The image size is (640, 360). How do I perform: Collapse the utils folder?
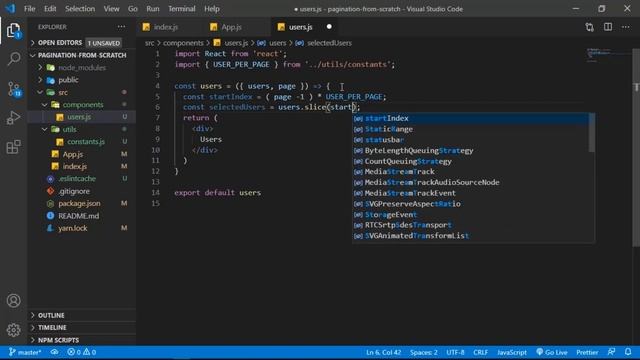coord(69,129)
